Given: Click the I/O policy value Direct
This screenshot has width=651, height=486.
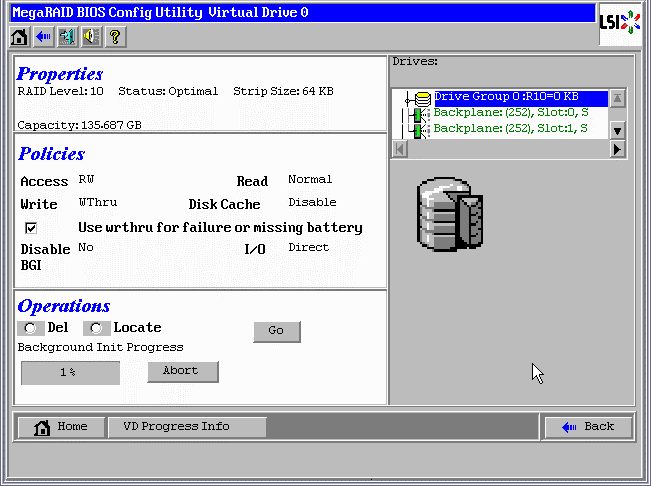Looking at the screenshot, I should pos(308,247).
